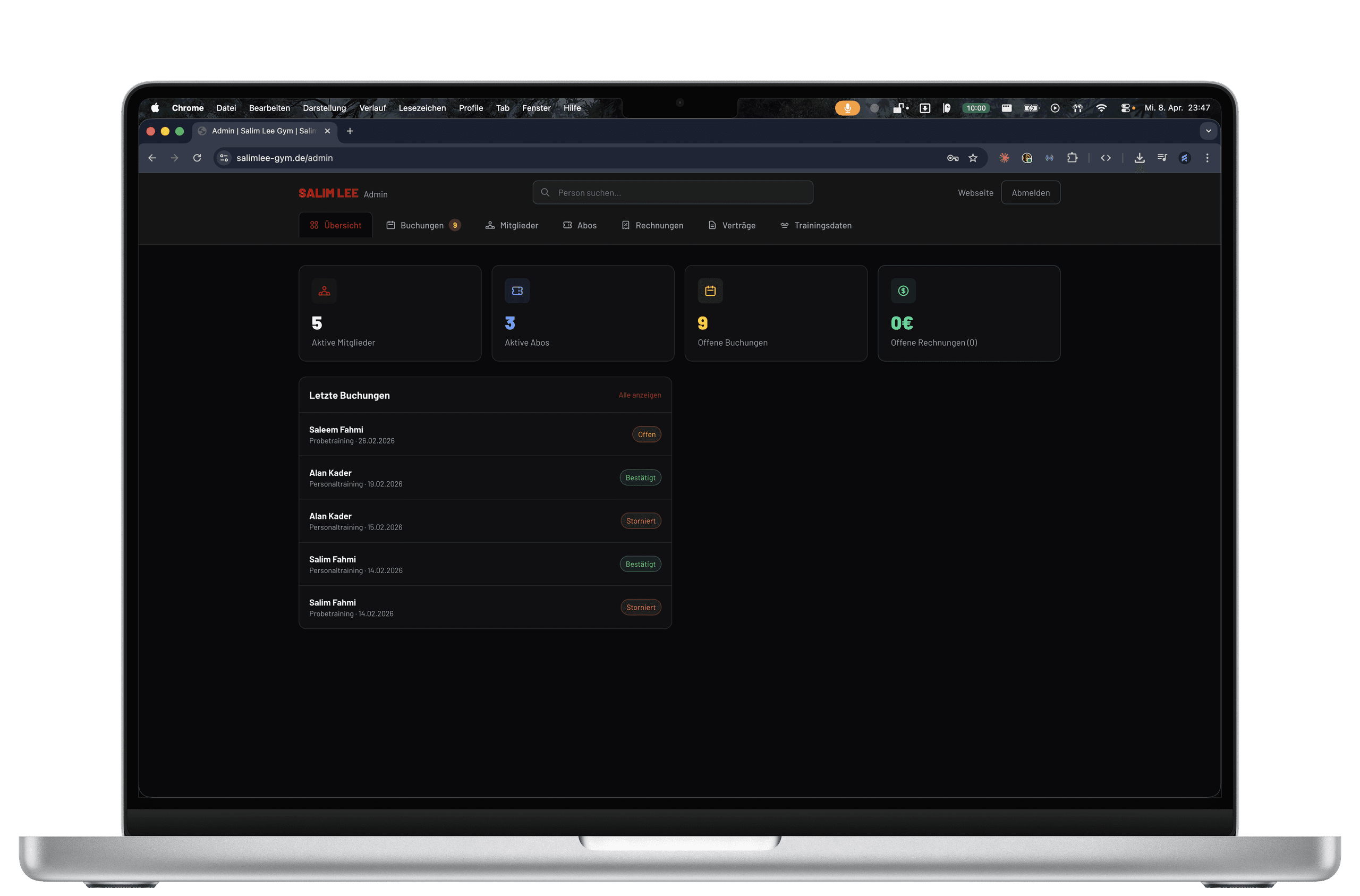Open the Apple menu
This screenshot has height=896, width=1360.
coord(155,108)
